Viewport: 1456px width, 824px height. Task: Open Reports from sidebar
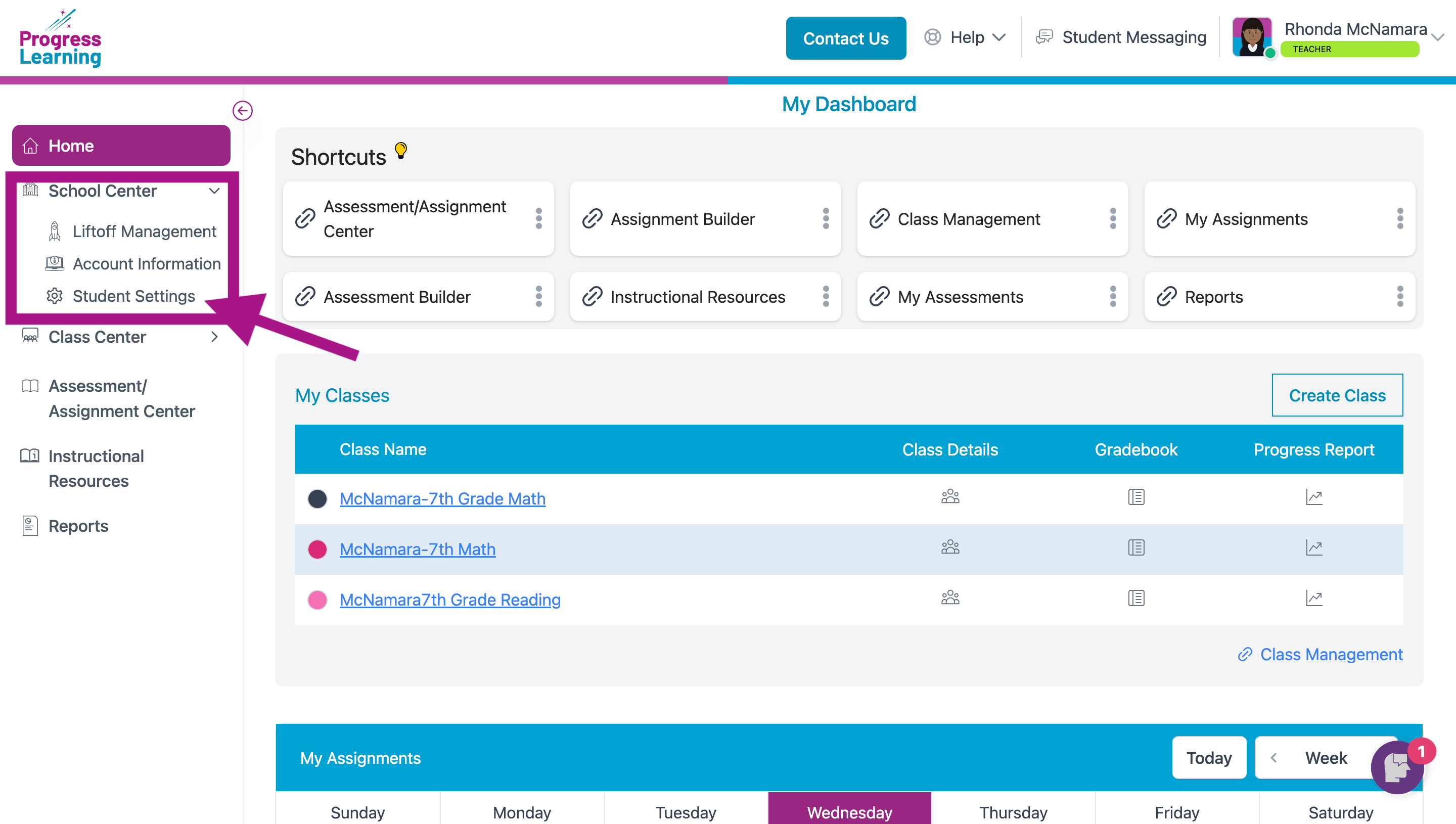65,526
